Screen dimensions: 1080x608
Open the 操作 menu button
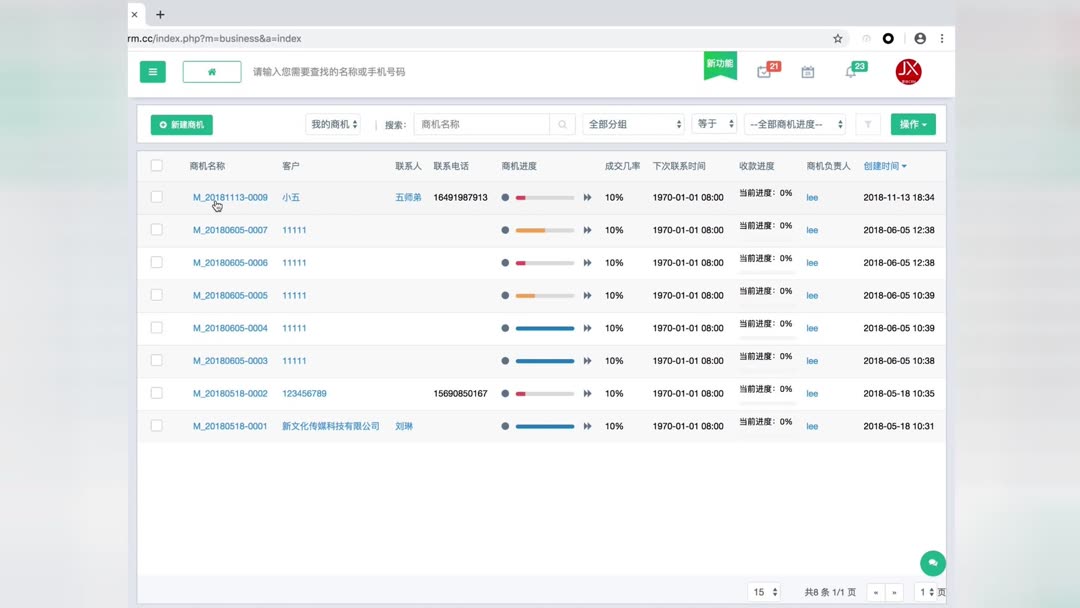[912, 123]
